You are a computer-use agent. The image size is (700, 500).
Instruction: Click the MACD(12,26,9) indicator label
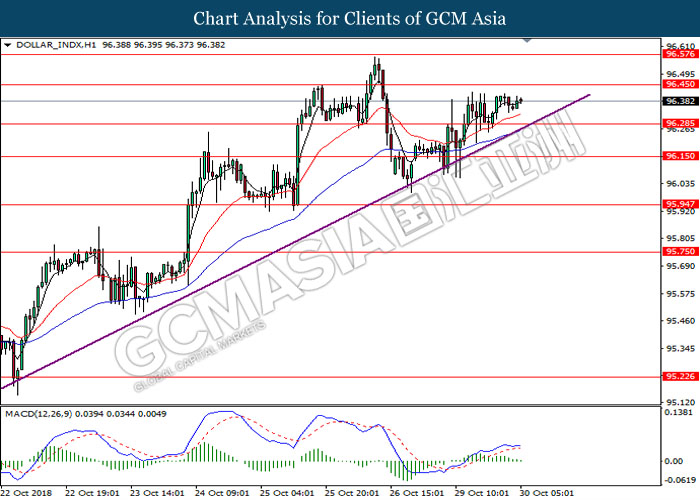pyautogui.click(x=38, y=414)
